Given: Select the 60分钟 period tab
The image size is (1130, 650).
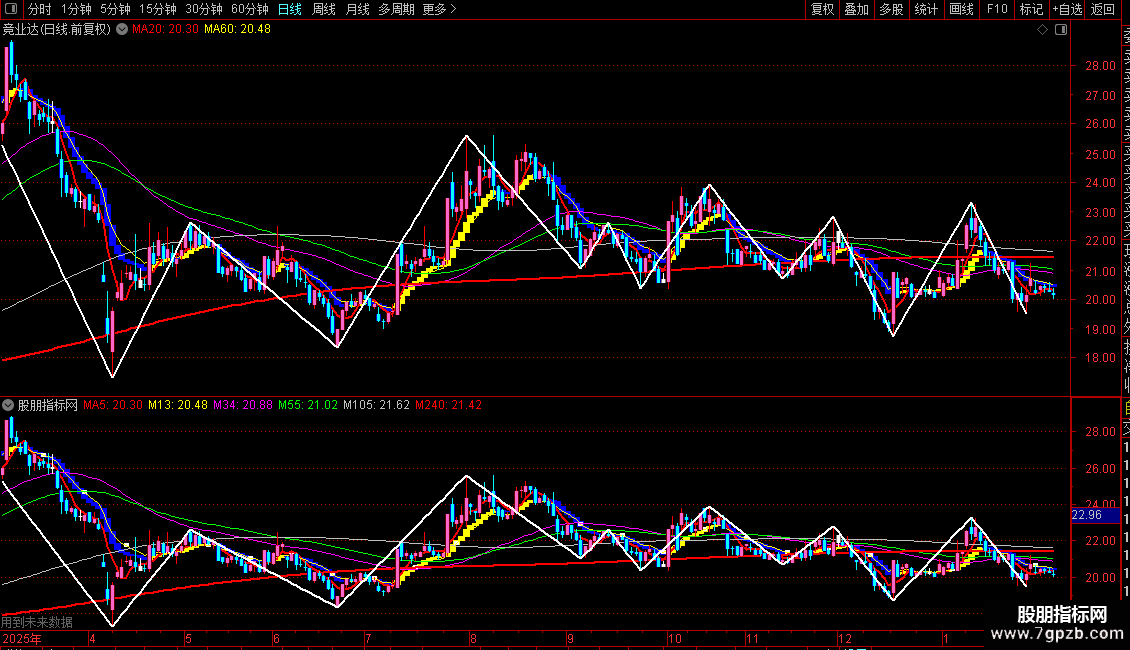Looking at the screenshot, I should [x=249, y=9].
